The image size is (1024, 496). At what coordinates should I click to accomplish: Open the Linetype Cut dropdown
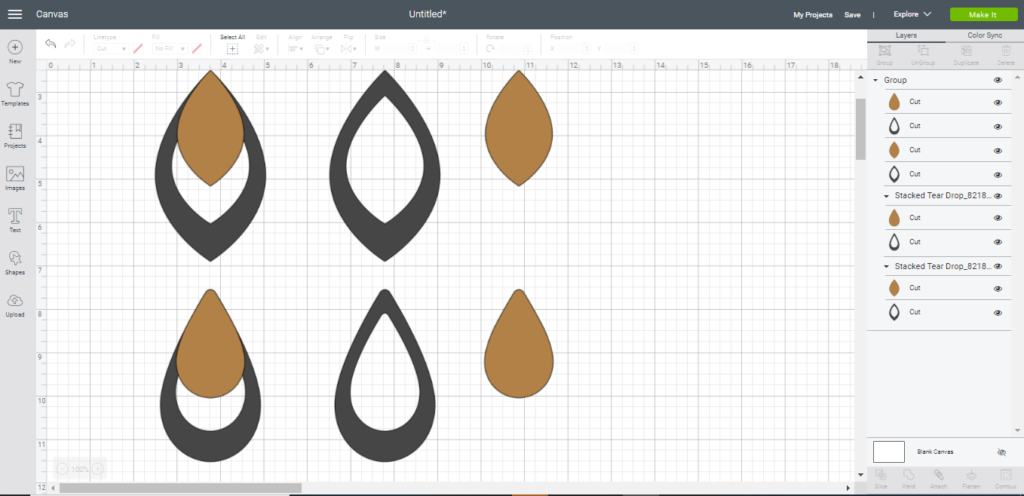[x=111, y=49]
